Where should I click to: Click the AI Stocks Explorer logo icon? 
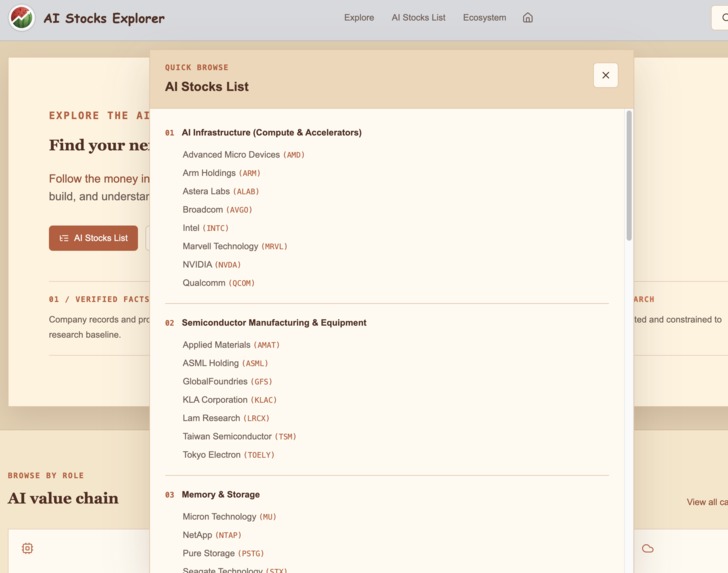(x=21, y=18)
